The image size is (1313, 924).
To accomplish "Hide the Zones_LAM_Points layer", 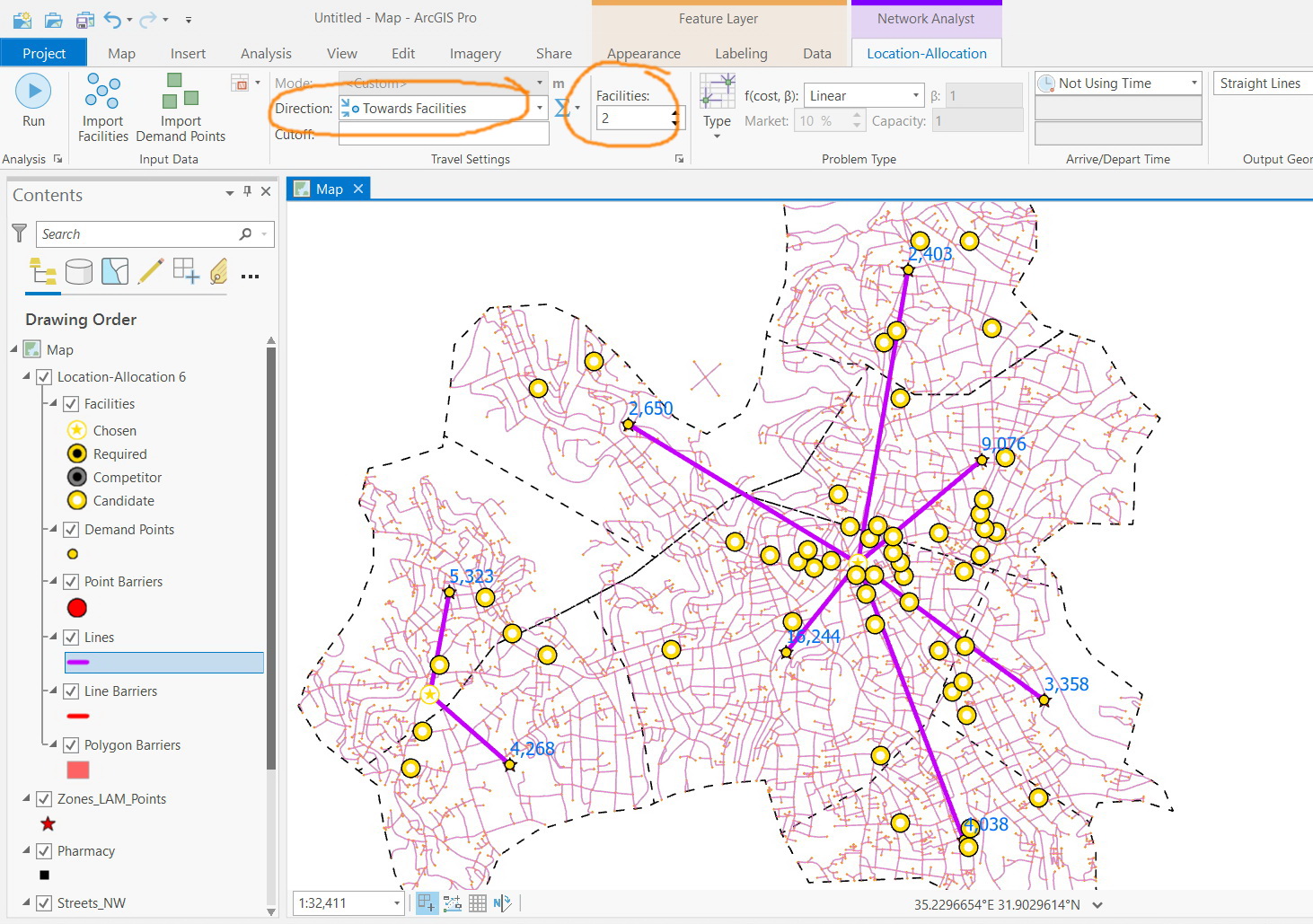I will point(44,799).
